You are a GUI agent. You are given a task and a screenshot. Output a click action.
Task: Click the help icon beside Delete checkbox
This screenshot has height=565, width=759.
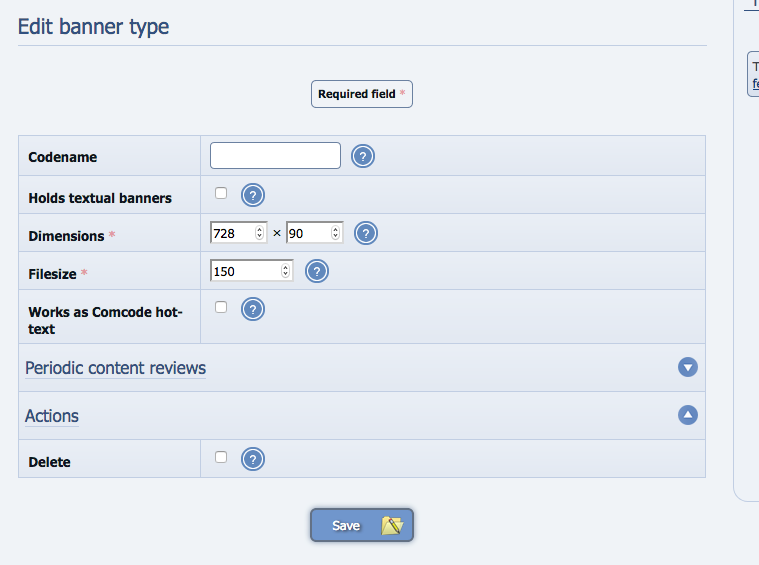tap(253, 459)
